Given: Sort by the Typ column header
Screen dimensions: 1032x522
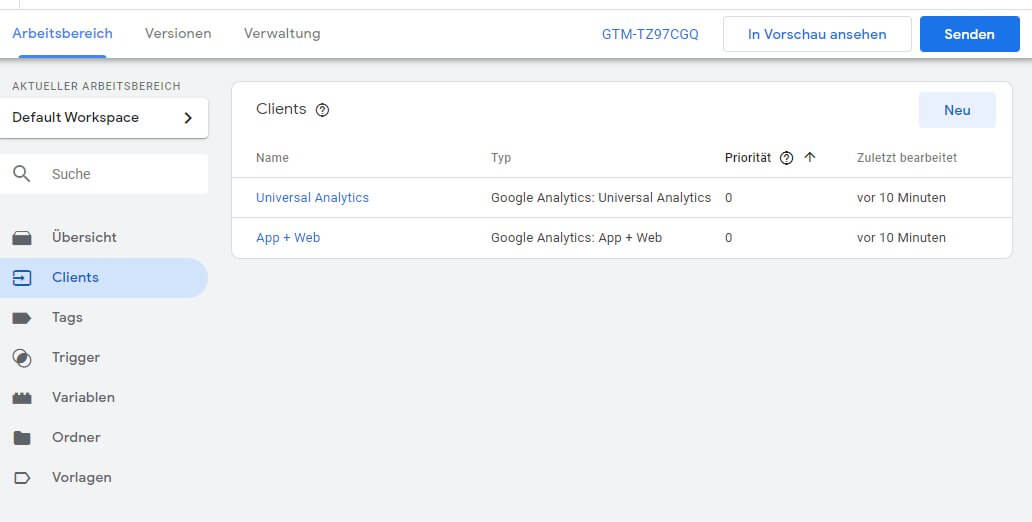Looking at the screenshot, I should [501, 158].
